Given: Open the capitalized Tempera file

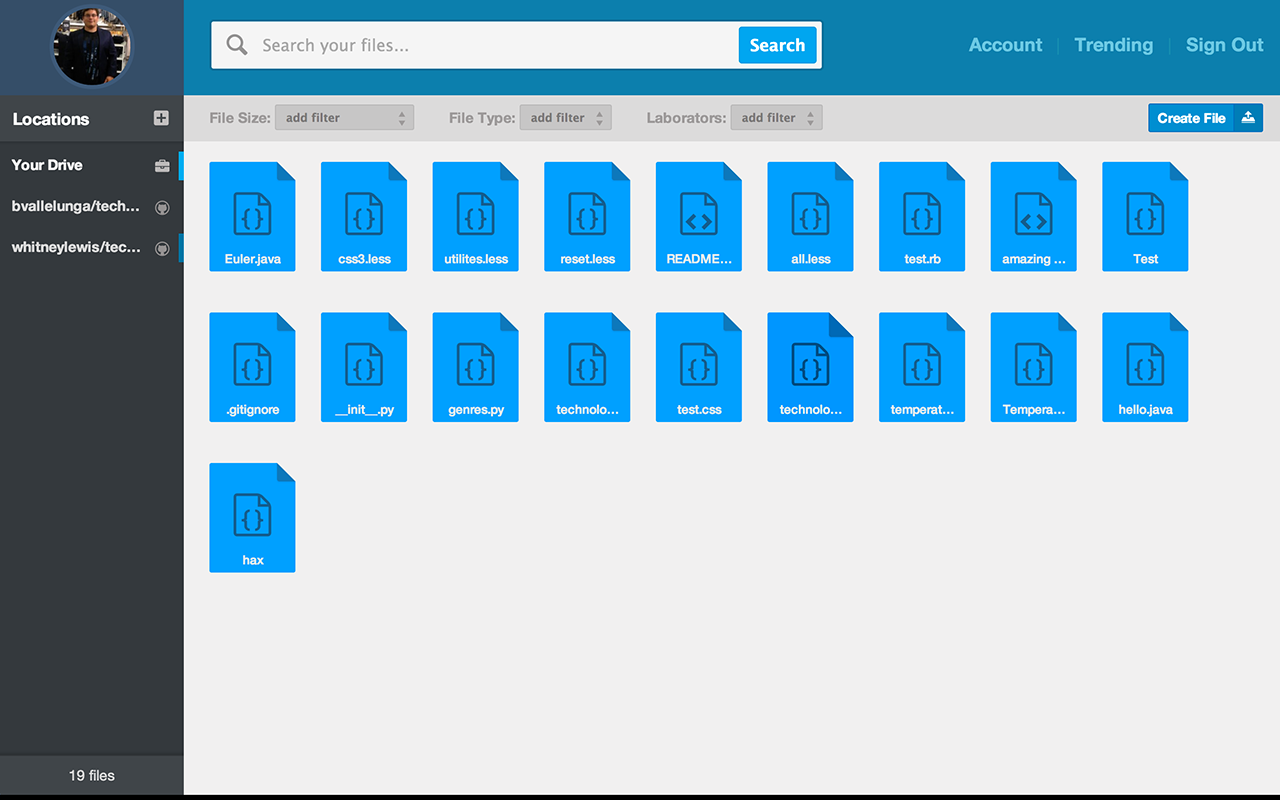Looking at the screenshot, I should coord(1034,367).
